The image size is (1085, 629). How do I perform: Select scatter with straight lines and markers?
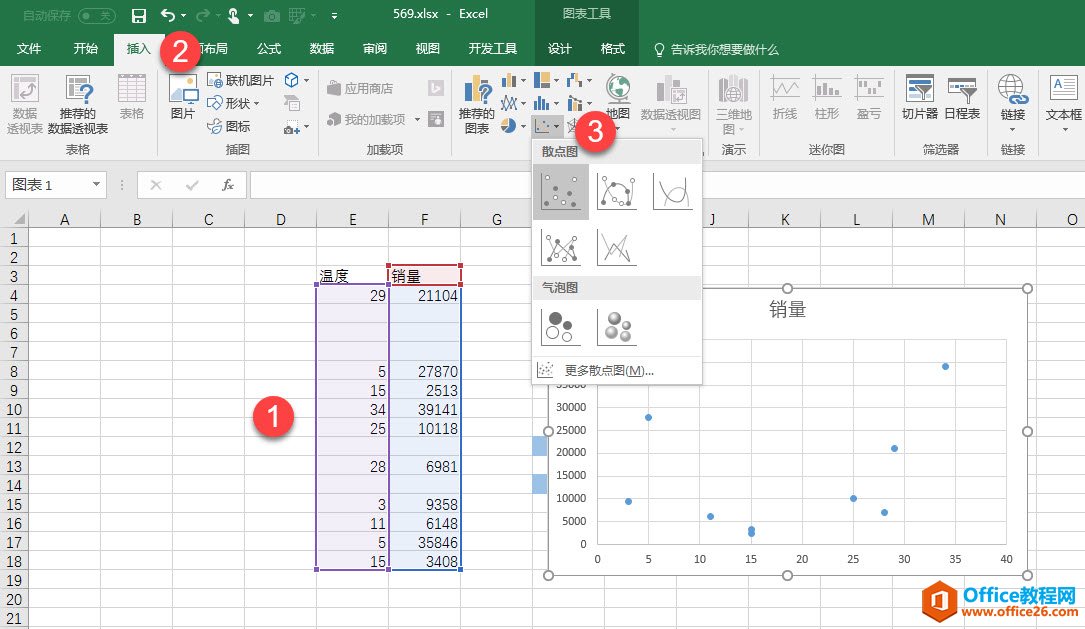tap(560, 247)
